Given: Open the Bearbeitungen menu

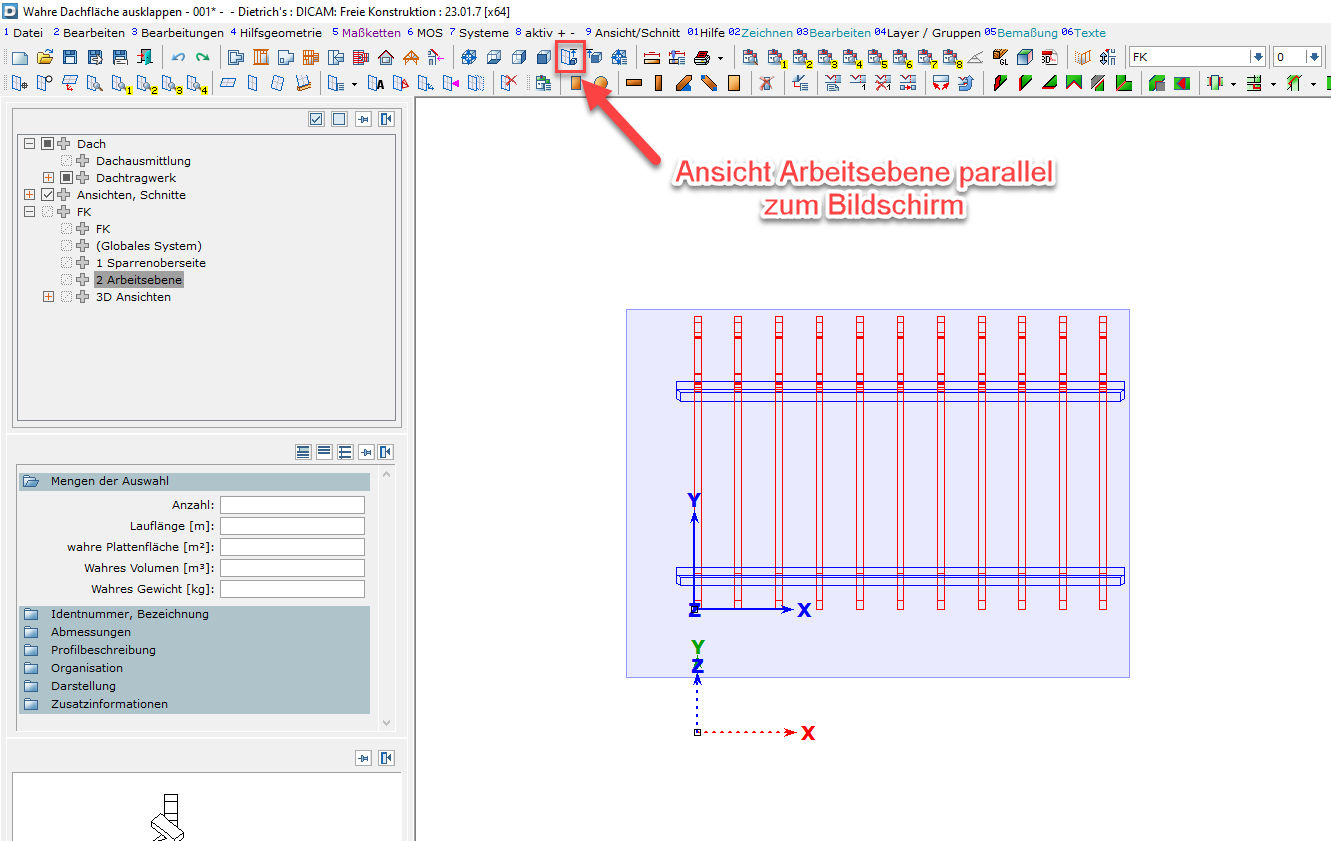Looking at the screenshot, I should [181, 32].
